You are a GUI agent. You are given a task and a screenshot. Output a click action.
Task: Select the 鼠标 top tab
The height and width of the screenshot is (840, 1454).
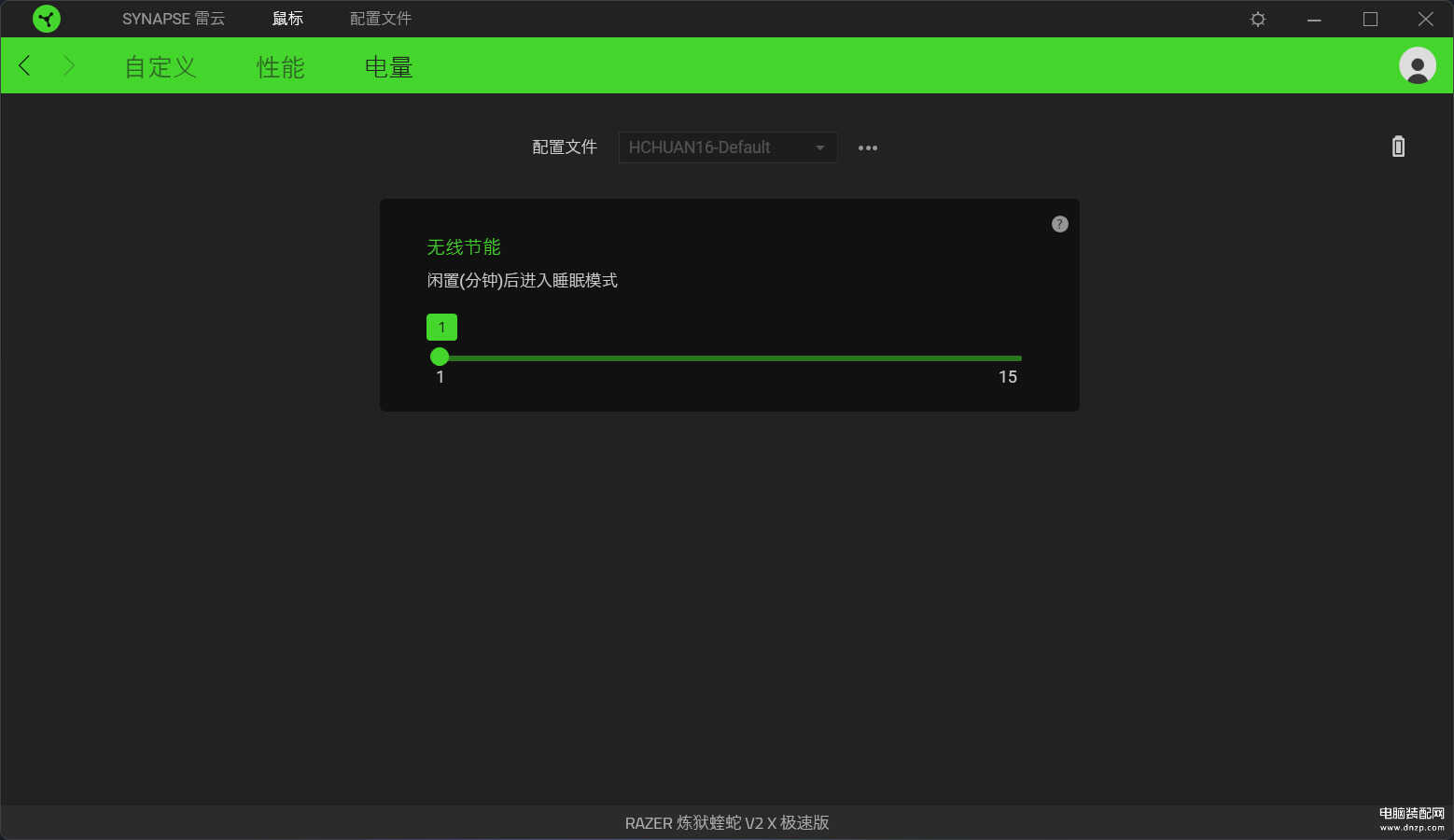coord(287,19)
